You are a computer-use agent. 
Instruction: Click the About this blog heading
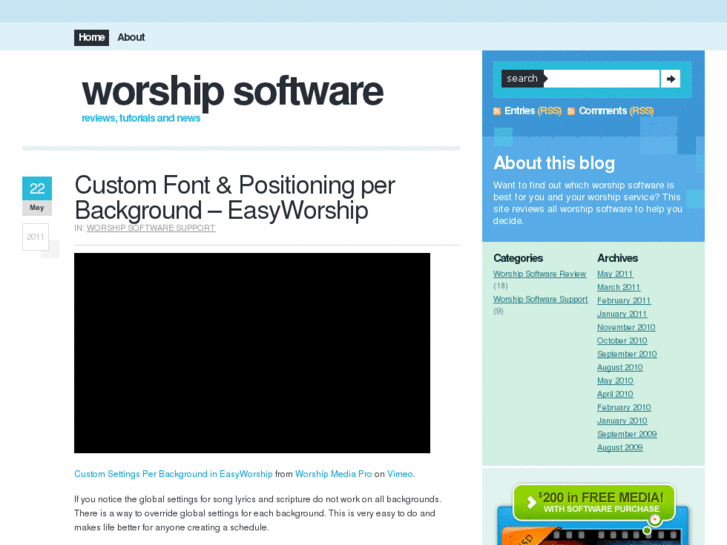coord(554,163)
